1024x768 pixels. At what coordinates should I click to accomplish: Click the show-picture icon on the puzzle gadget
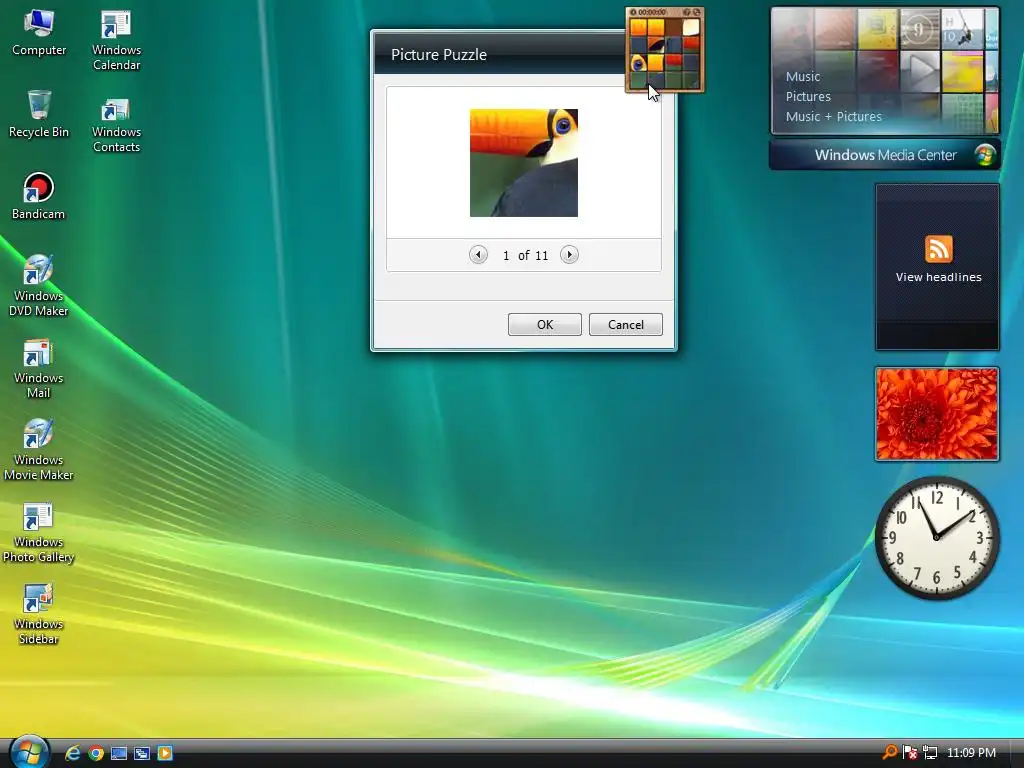click(686, 12)
